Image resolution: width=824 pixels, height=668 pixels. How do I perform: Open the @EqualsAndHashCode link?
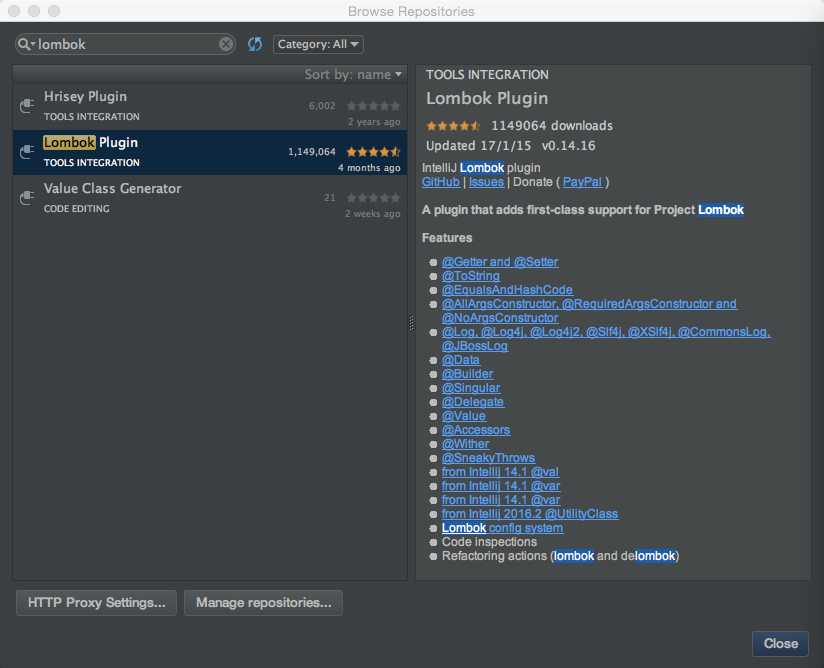[507, 290]
